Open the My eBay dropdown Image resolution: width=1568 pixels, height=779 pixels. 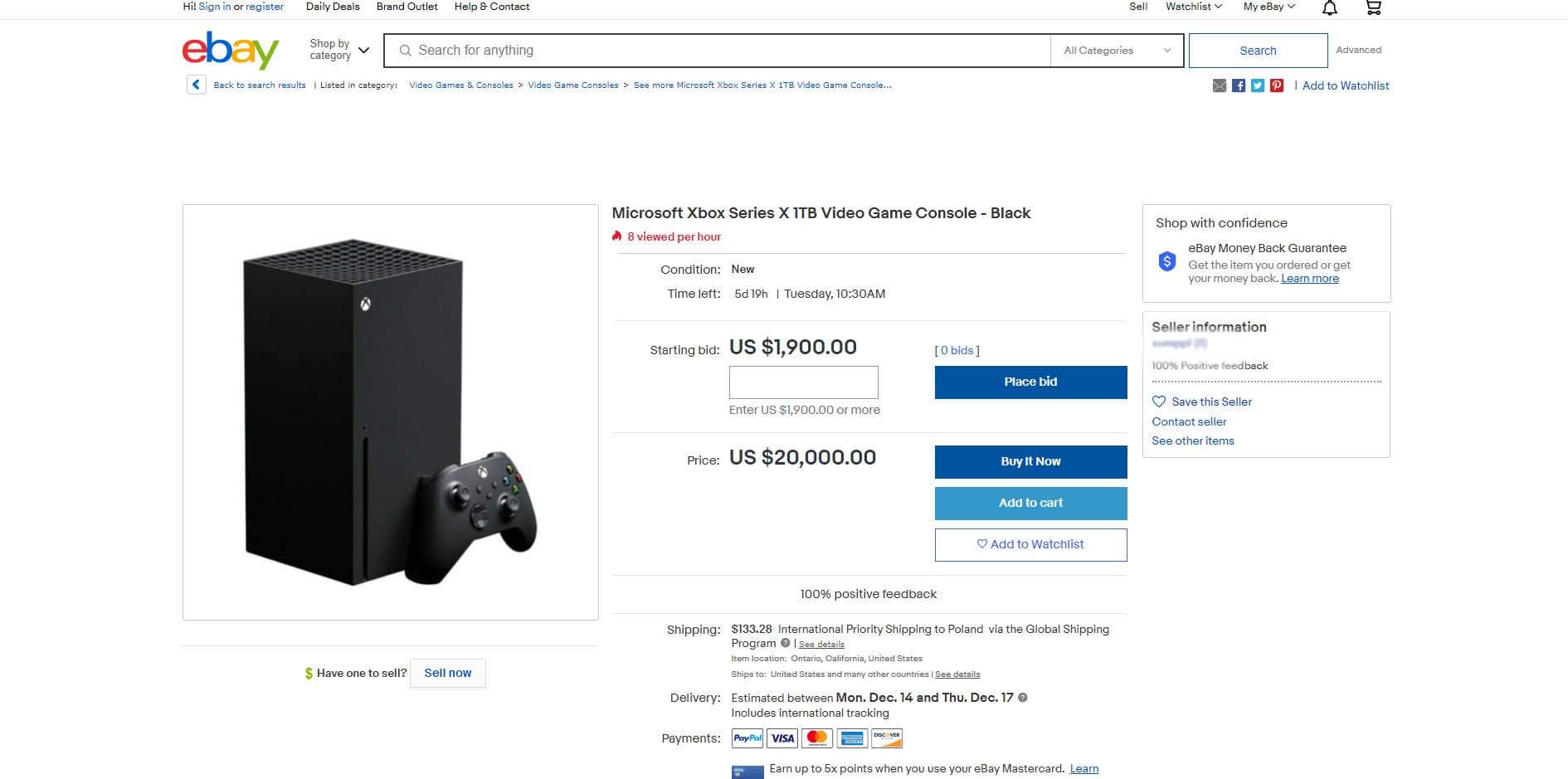(x=1269, y=7)
